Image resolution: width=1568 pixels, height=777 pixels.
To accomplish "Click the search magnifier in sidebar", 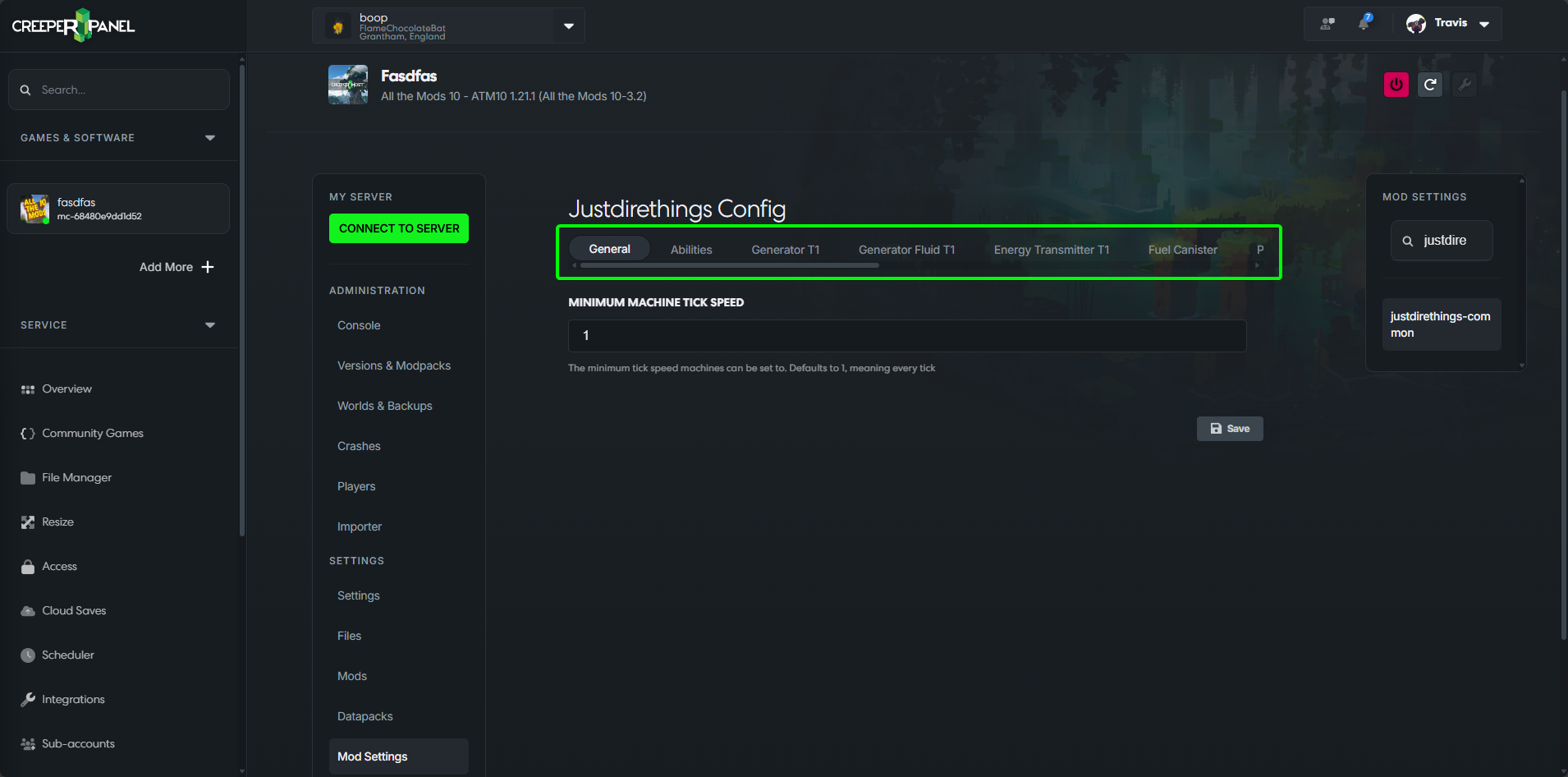I will pyautogui.click(x=25, y=90).
